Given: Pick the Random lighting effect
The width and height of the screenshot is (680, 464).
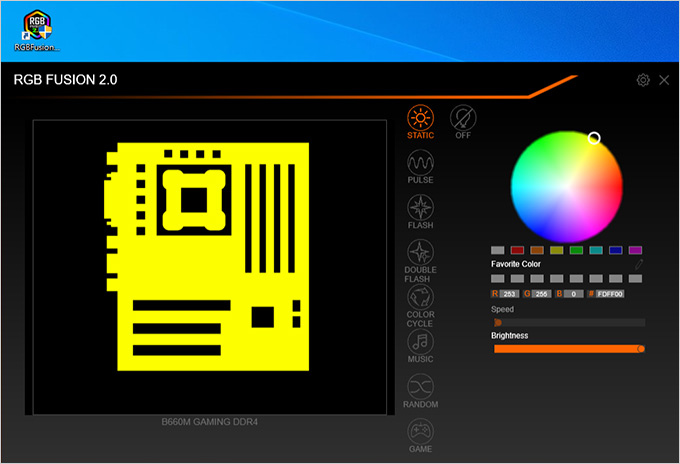Looking at the screenshot, I should tap(420, 391).
